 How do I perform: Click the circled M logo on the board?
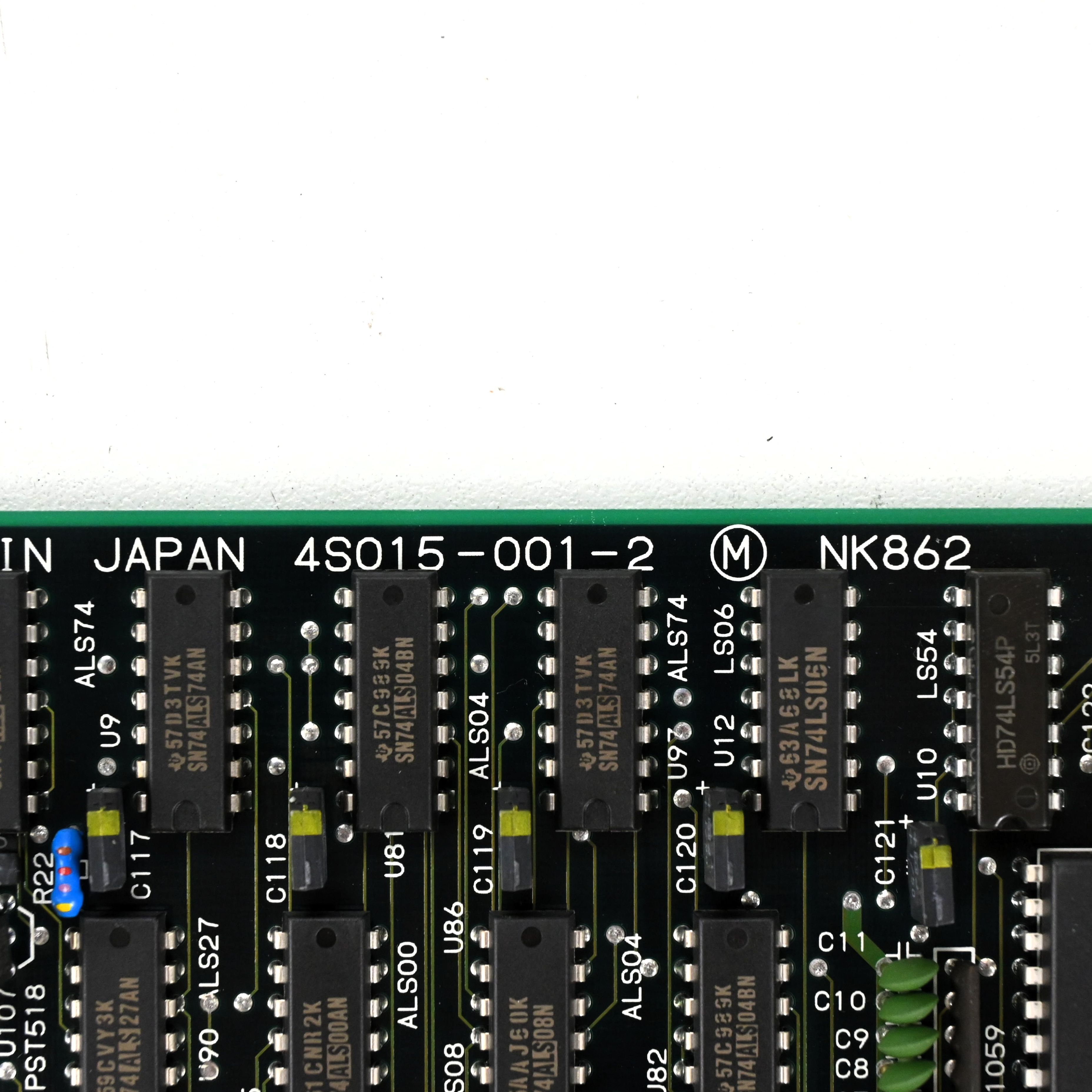[738, 553]
